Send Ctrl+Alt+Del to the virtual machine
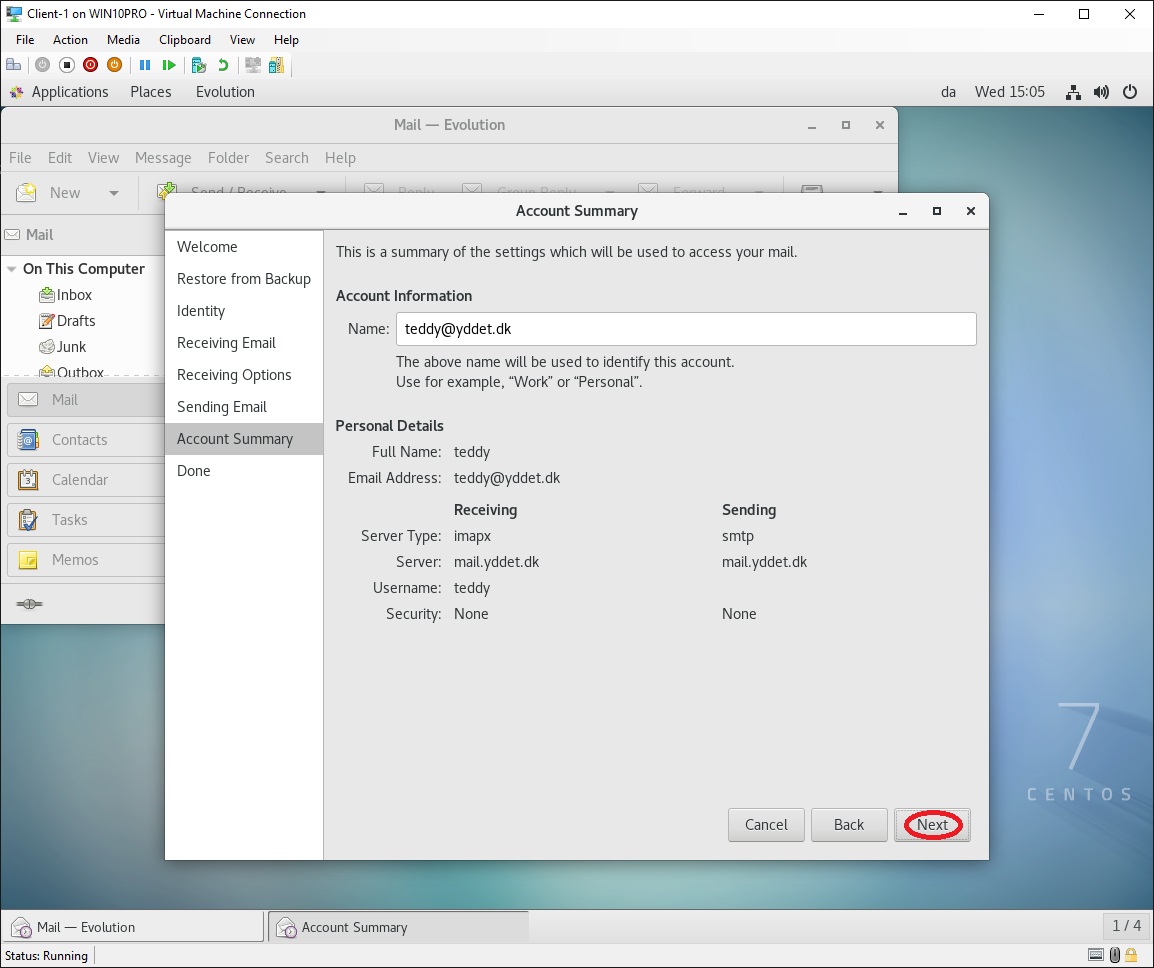 coord(13,65)
